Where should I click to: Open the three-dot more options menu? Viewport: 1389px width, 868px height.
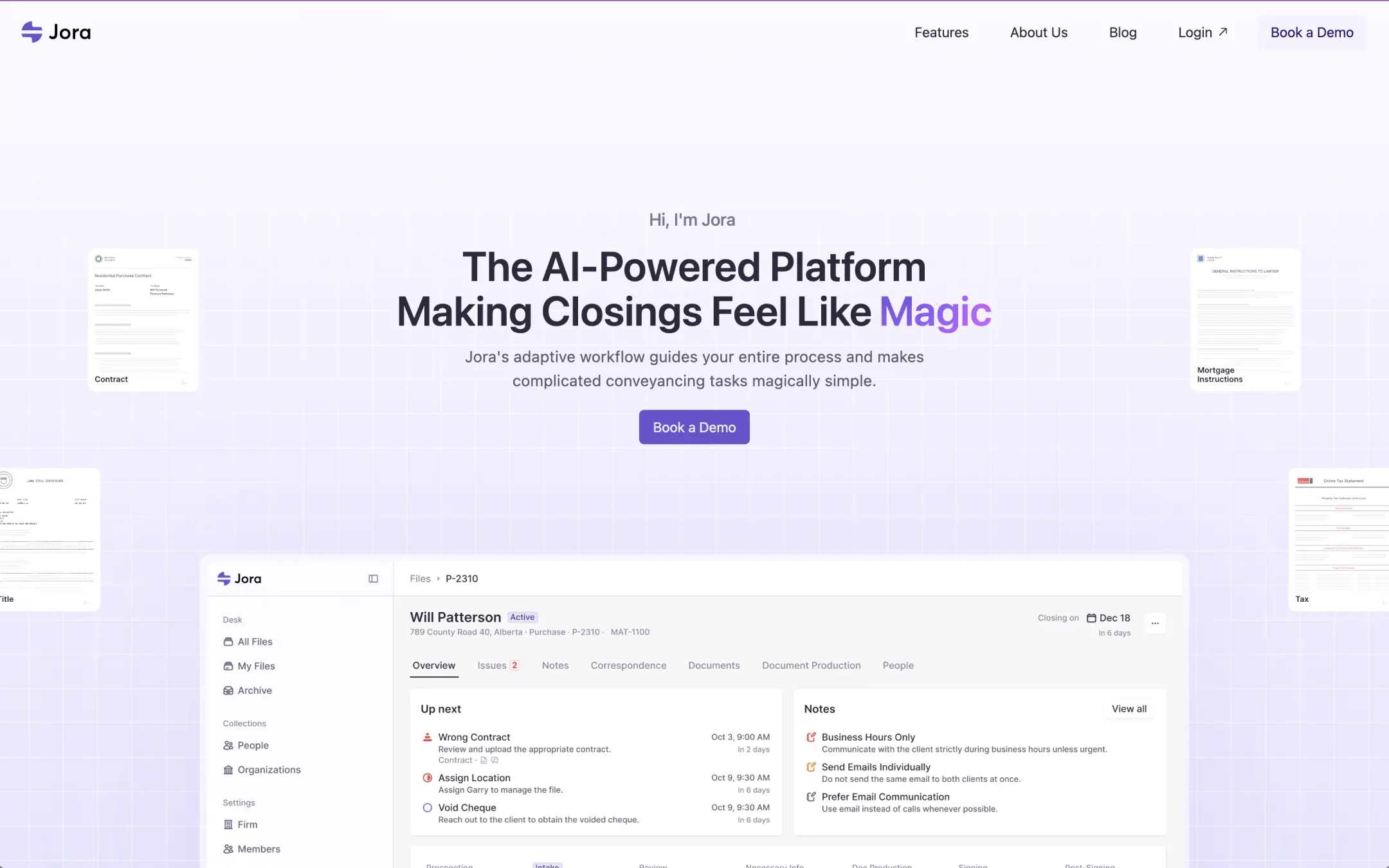pyautogui.click(x=1155, y=623)
